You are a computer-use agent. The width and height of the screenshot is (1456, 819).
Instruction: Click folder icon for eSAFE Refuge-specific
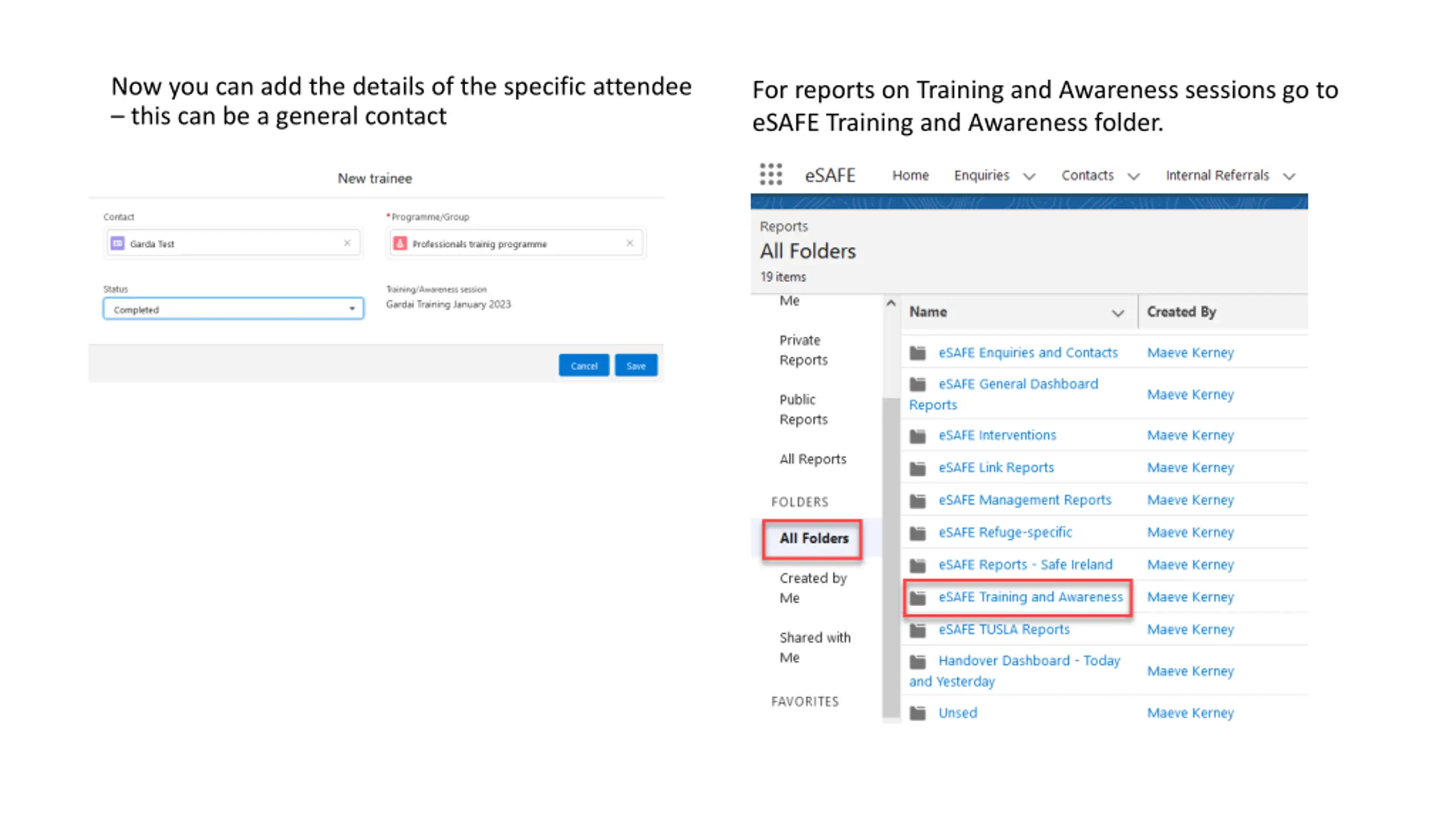click(x=917, y=533)
